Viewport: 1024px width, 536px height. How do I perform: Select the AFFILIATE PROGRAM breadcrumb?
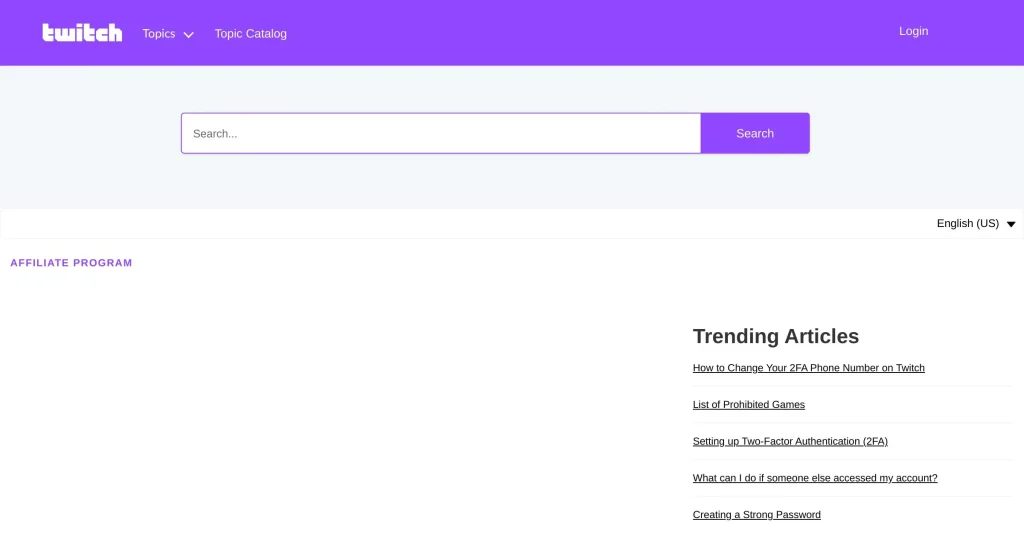[71, 262]
